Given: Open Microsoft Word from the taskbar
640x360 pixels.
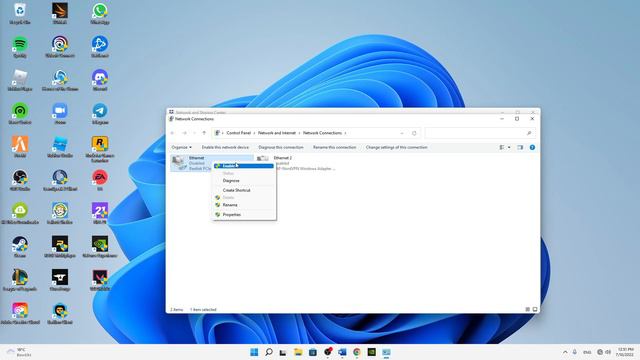Looking at the screenshot, I should pos(342,352).
